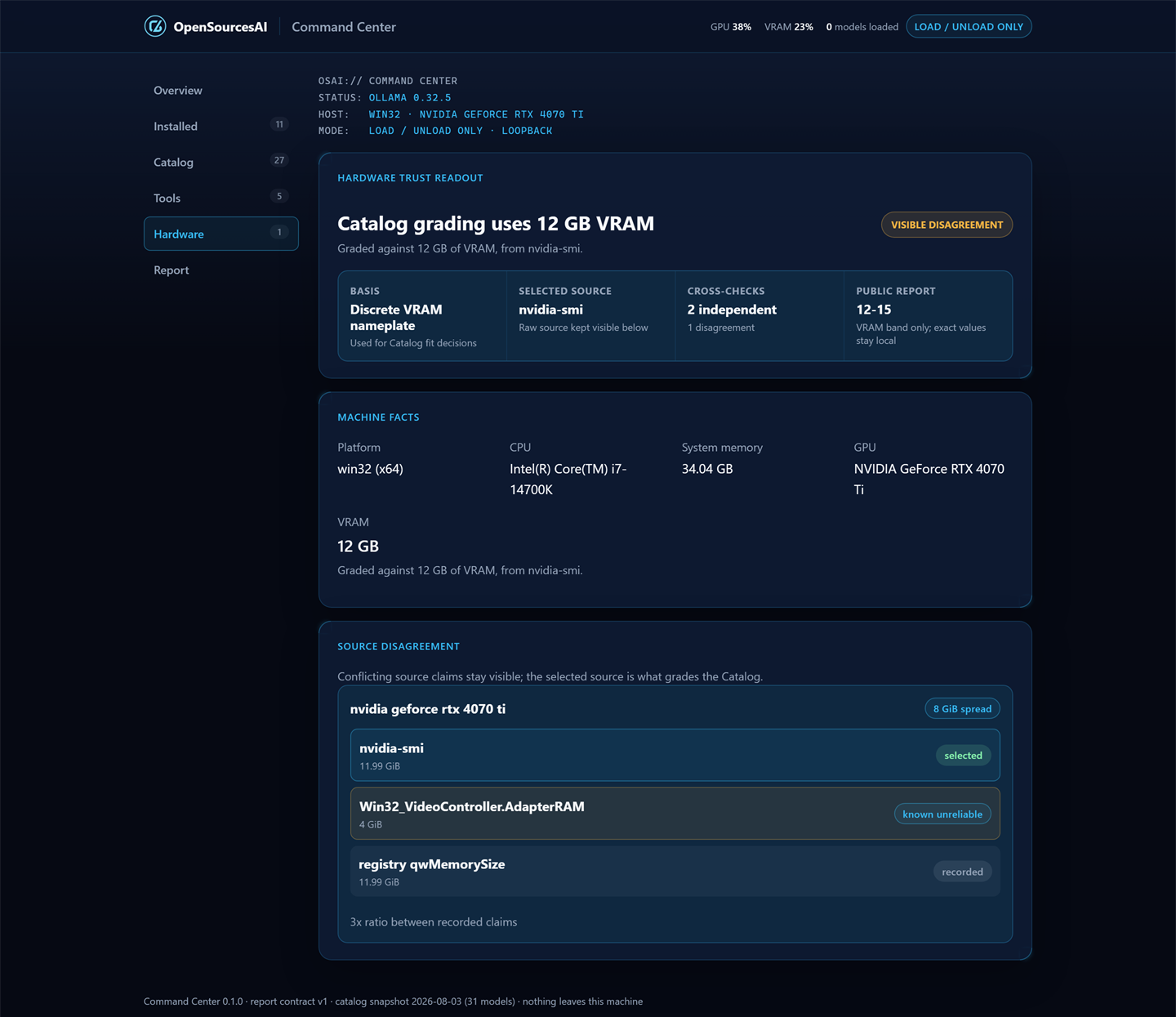Viewport: 1176px width, 1017px height.
Task: Click the VRAM 23% usage readout
Action: coord(789,27)
